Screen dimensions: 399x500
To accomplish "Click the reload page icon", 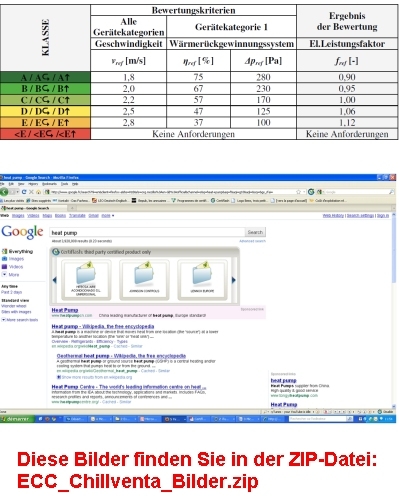I will point(24,192).
